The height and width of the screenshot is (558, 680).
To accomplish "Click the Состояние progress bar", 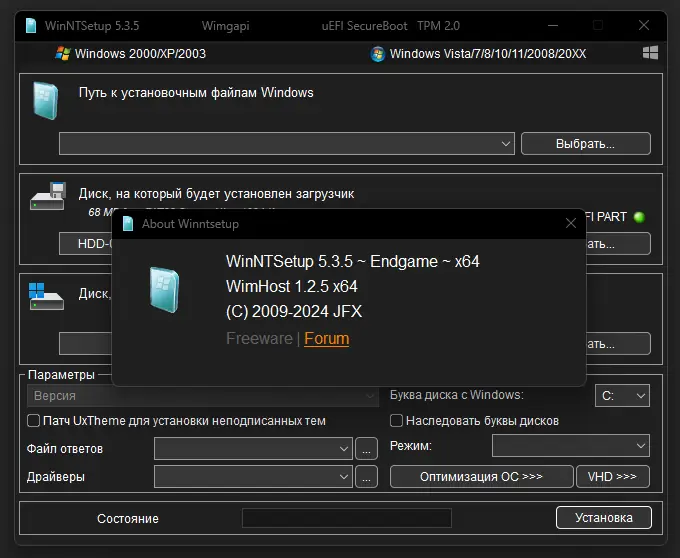I will 347,518.
